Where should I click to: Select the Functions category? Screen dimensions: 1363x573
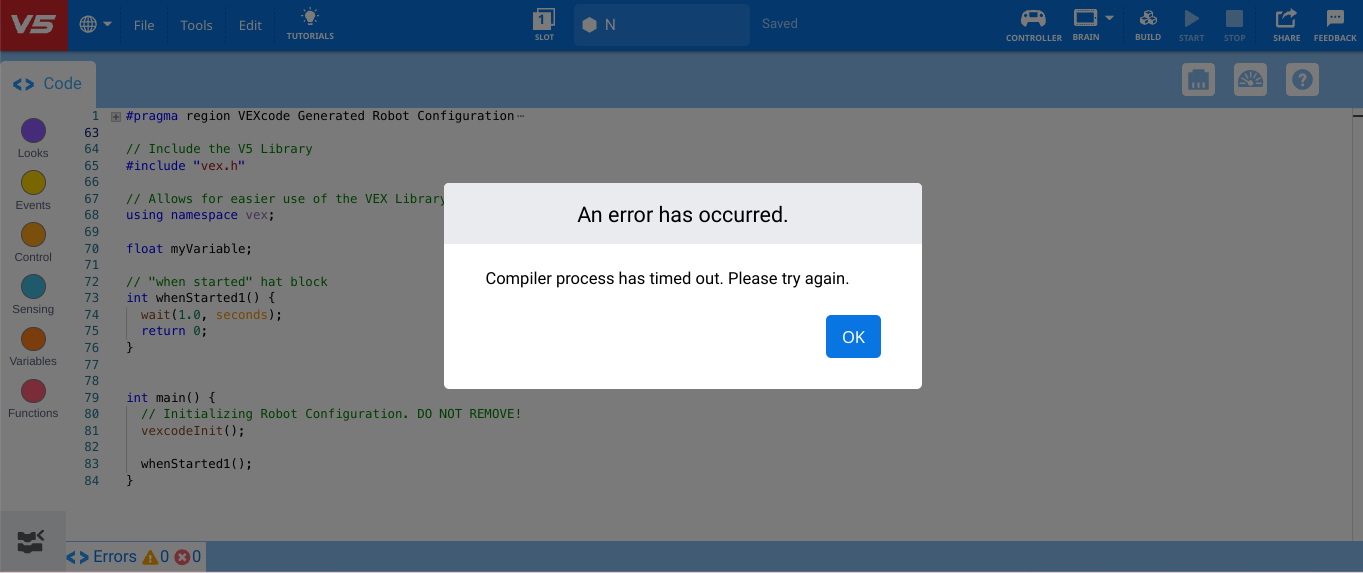33,398
